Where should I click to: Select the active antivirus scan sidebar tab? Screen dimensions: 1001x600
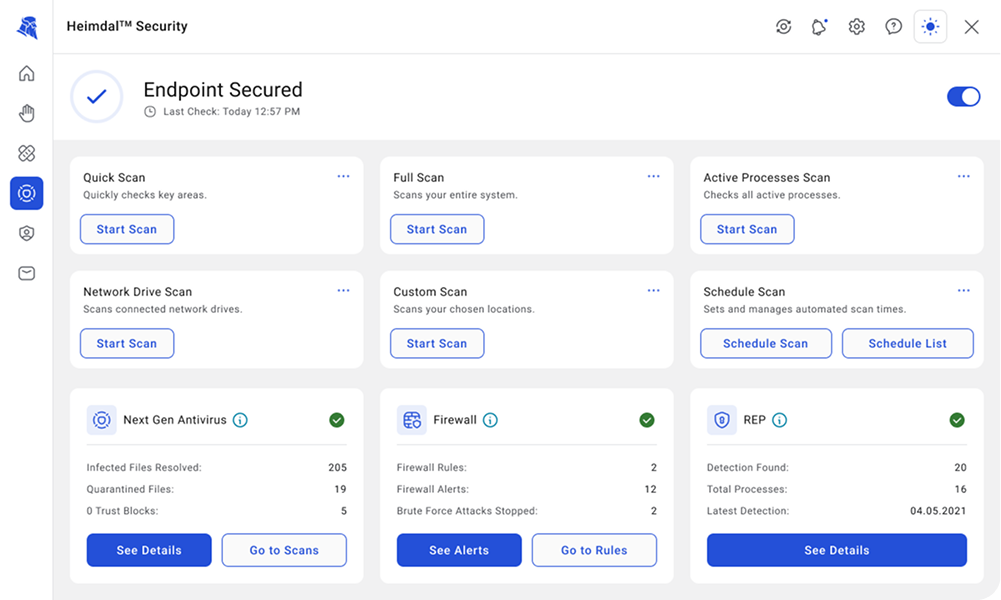click(26, 193)
